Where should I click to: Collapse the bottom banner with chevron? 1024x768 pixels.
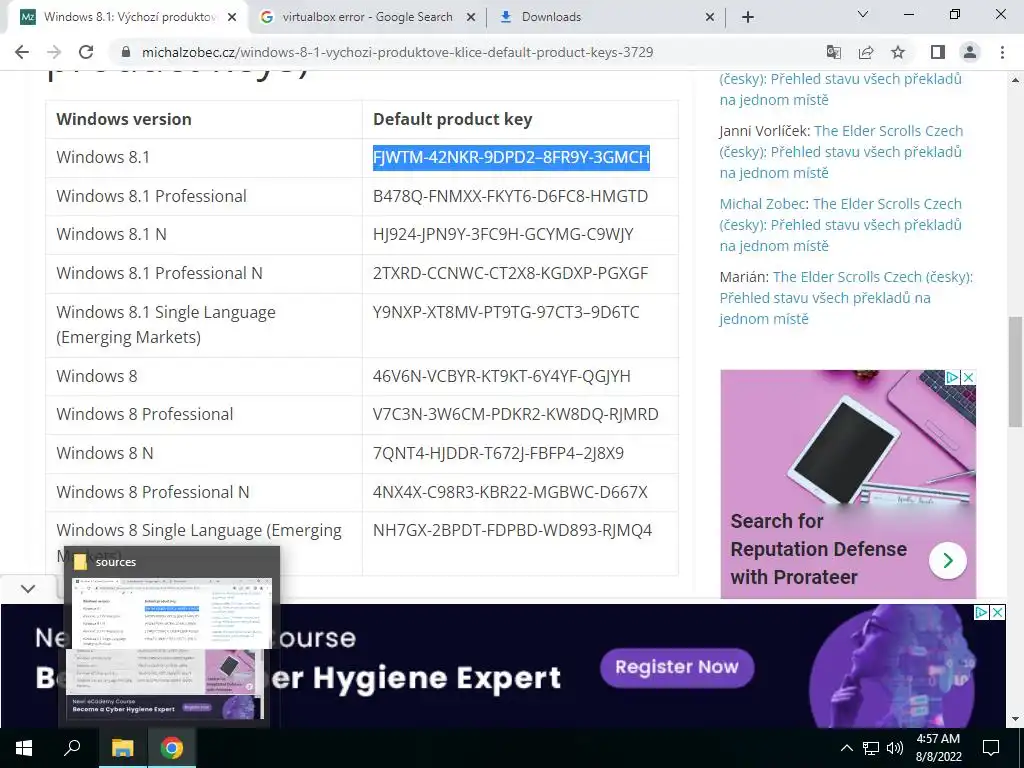(27, 589)
